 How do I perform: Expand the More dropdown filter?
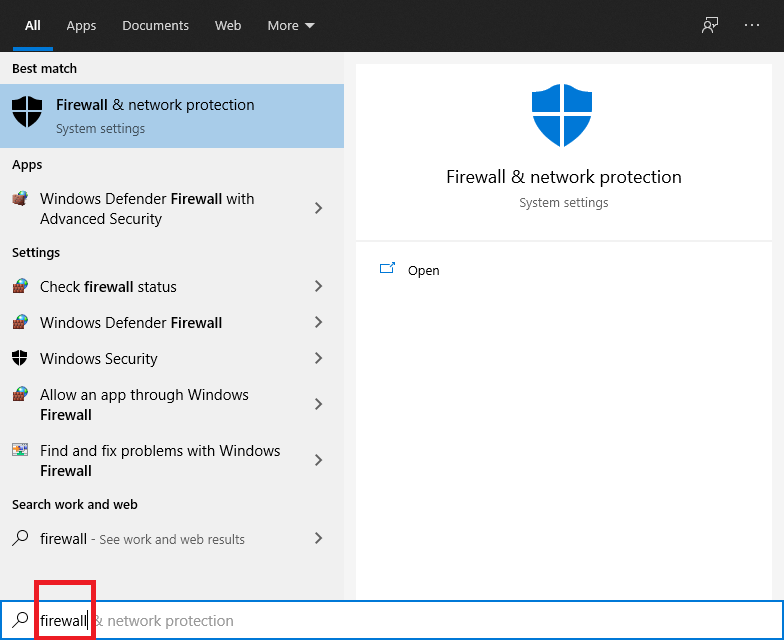[290, 25]
